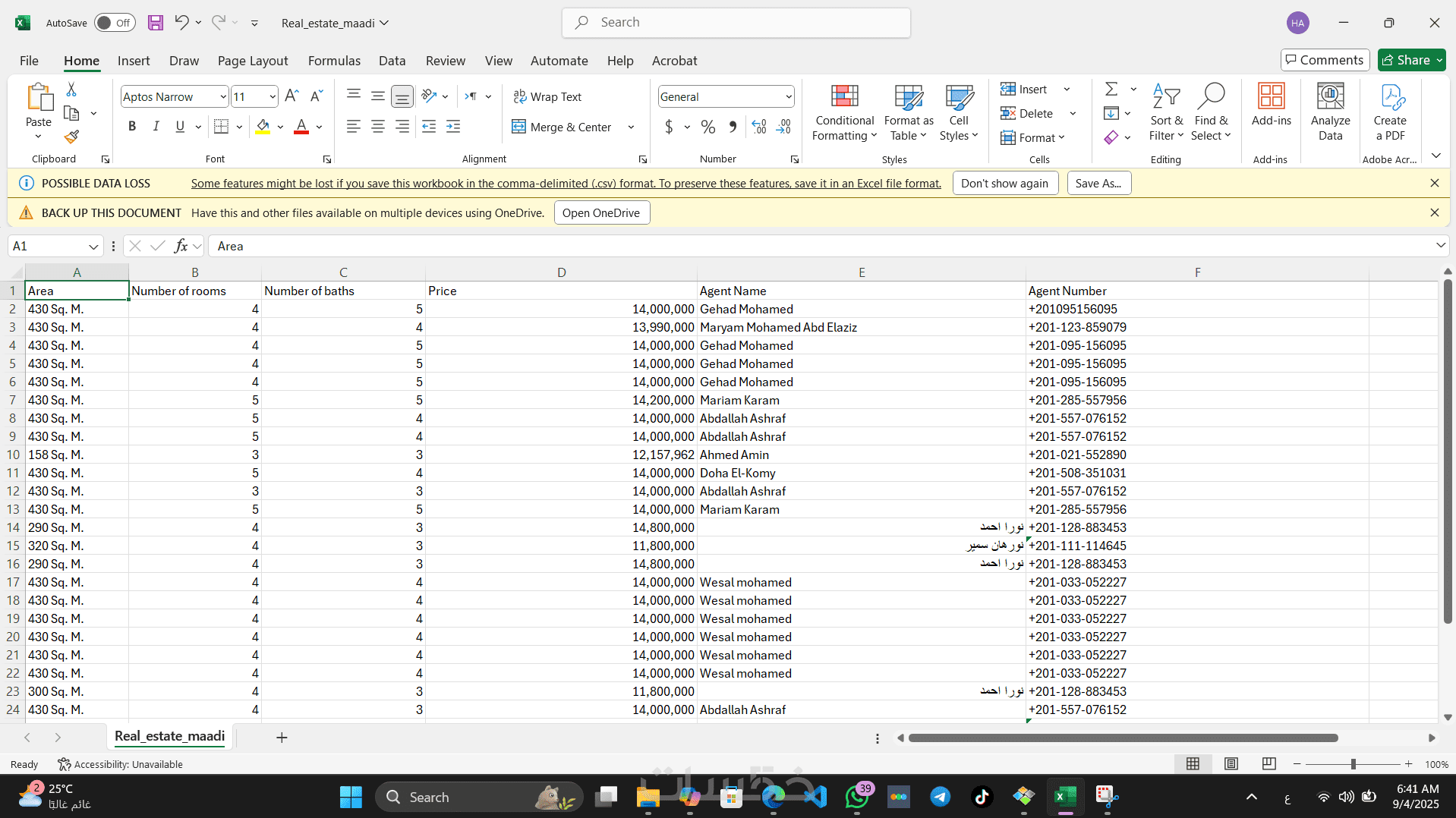Toggle Underline formatting
Viewport: 1456px width, 818px height.
(180, 127)
